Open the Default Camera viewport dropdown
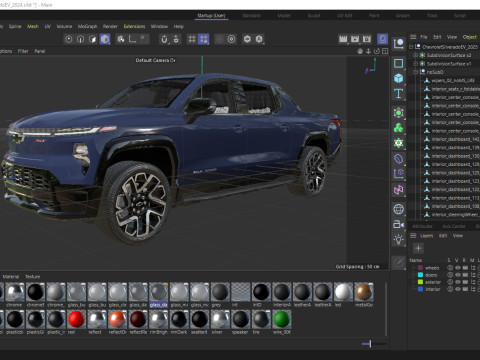 click(x=155, y=60)
